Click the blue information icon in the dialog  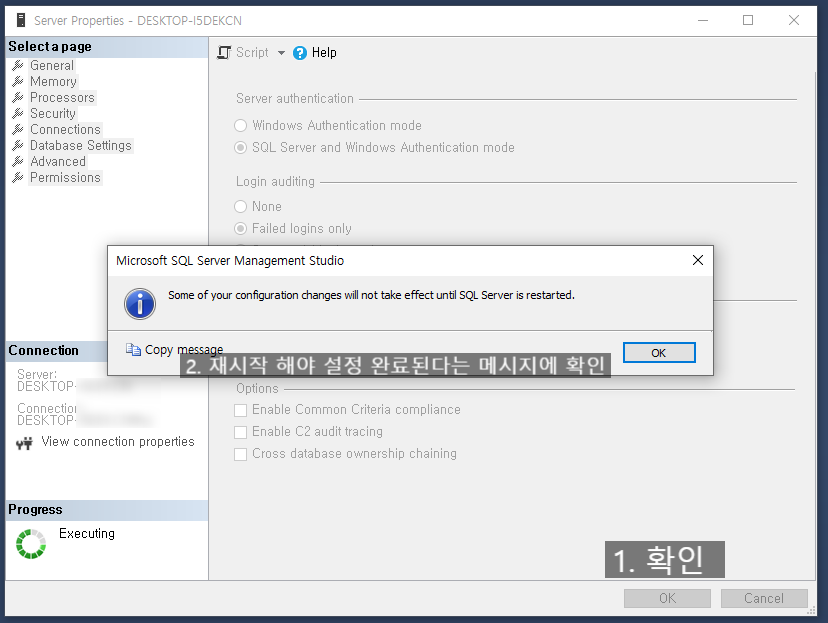pyautogui.click(x=140, y=304)
